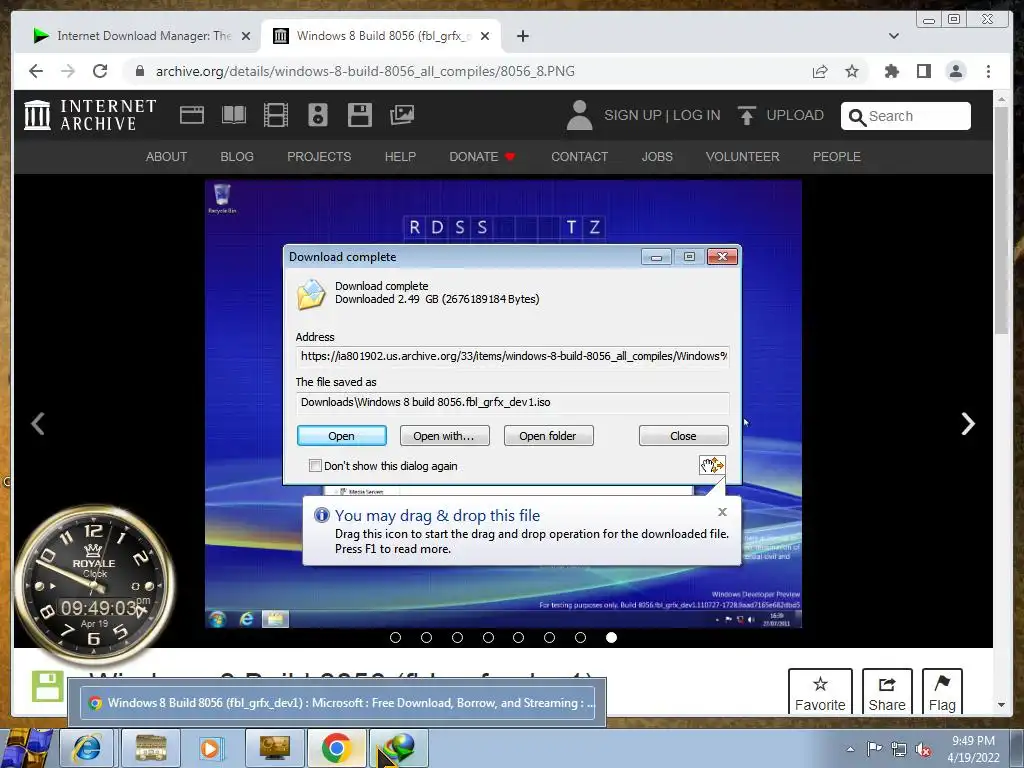Image resolution: width=1024 pixels, height=768 pixels.
Task: Click the taskbar clock 9:49 PM
Action: click(x=973, y=749)
